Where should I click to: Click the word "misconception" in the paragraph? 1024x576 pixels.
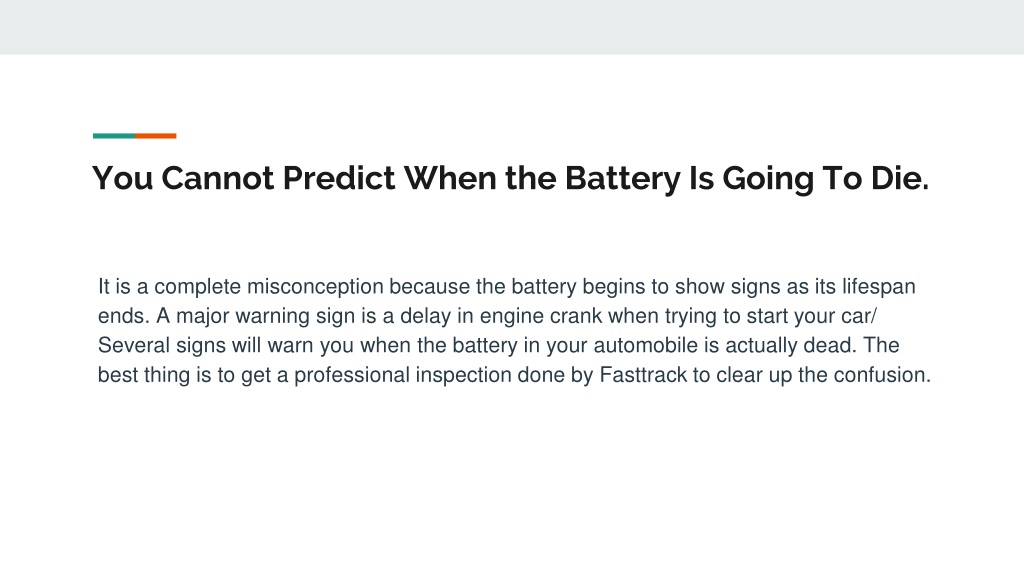coord(315,287)
